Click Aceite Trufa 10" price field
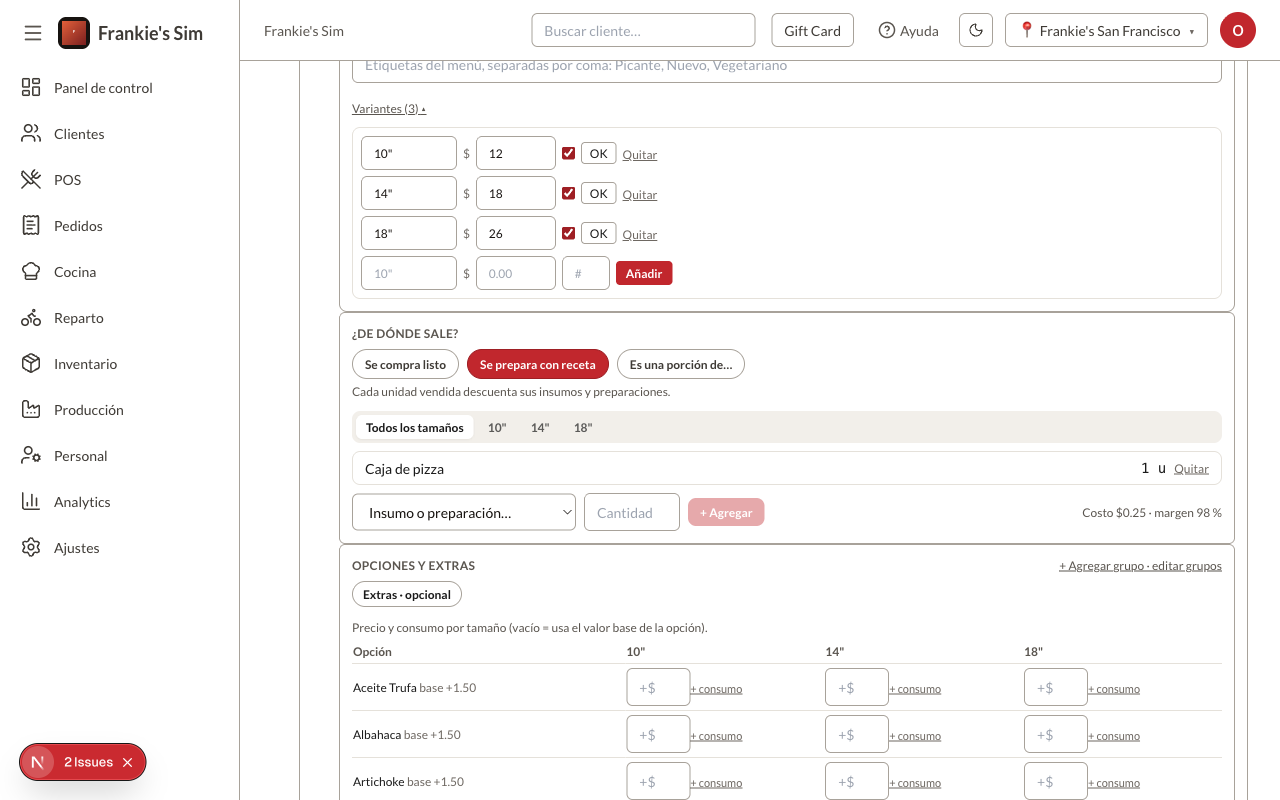This screenshot has width=1280, height=800. pos(658,687)
